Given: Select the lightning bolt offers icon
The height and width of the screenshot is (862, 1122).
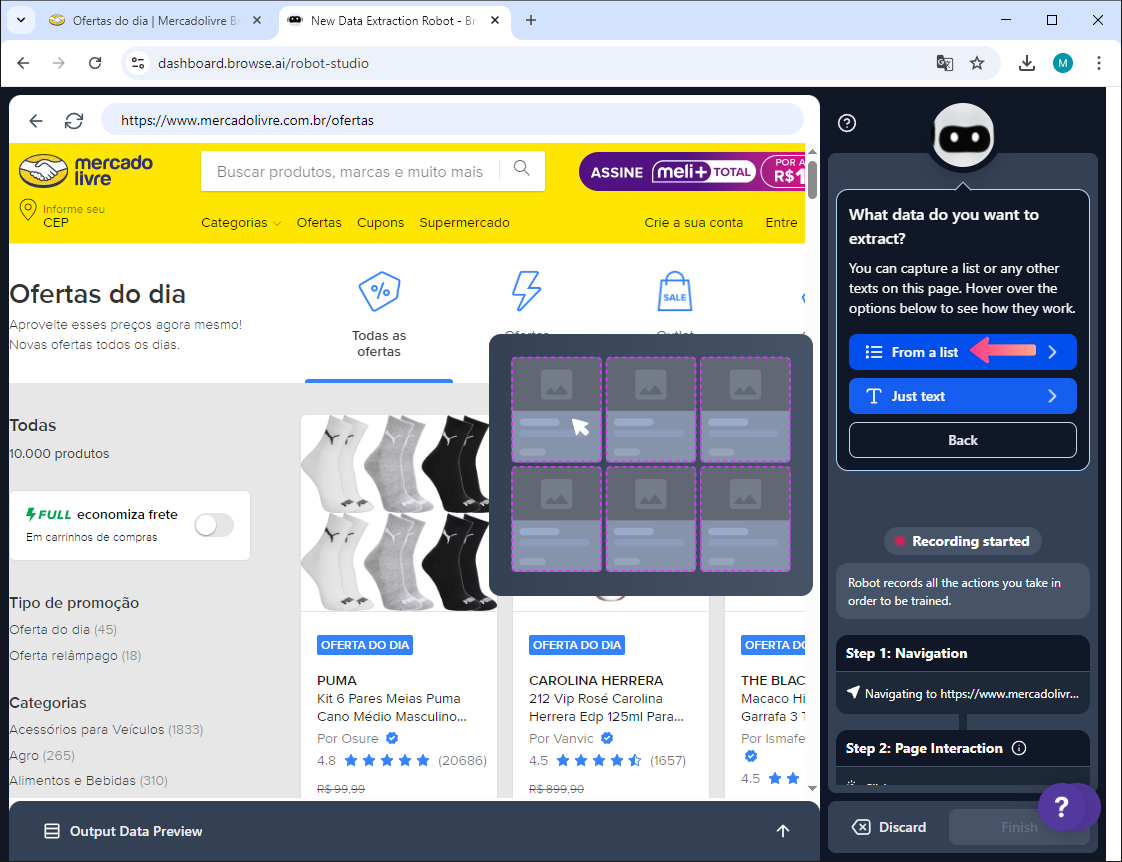Looking at the screenshot, I should 526,291.
